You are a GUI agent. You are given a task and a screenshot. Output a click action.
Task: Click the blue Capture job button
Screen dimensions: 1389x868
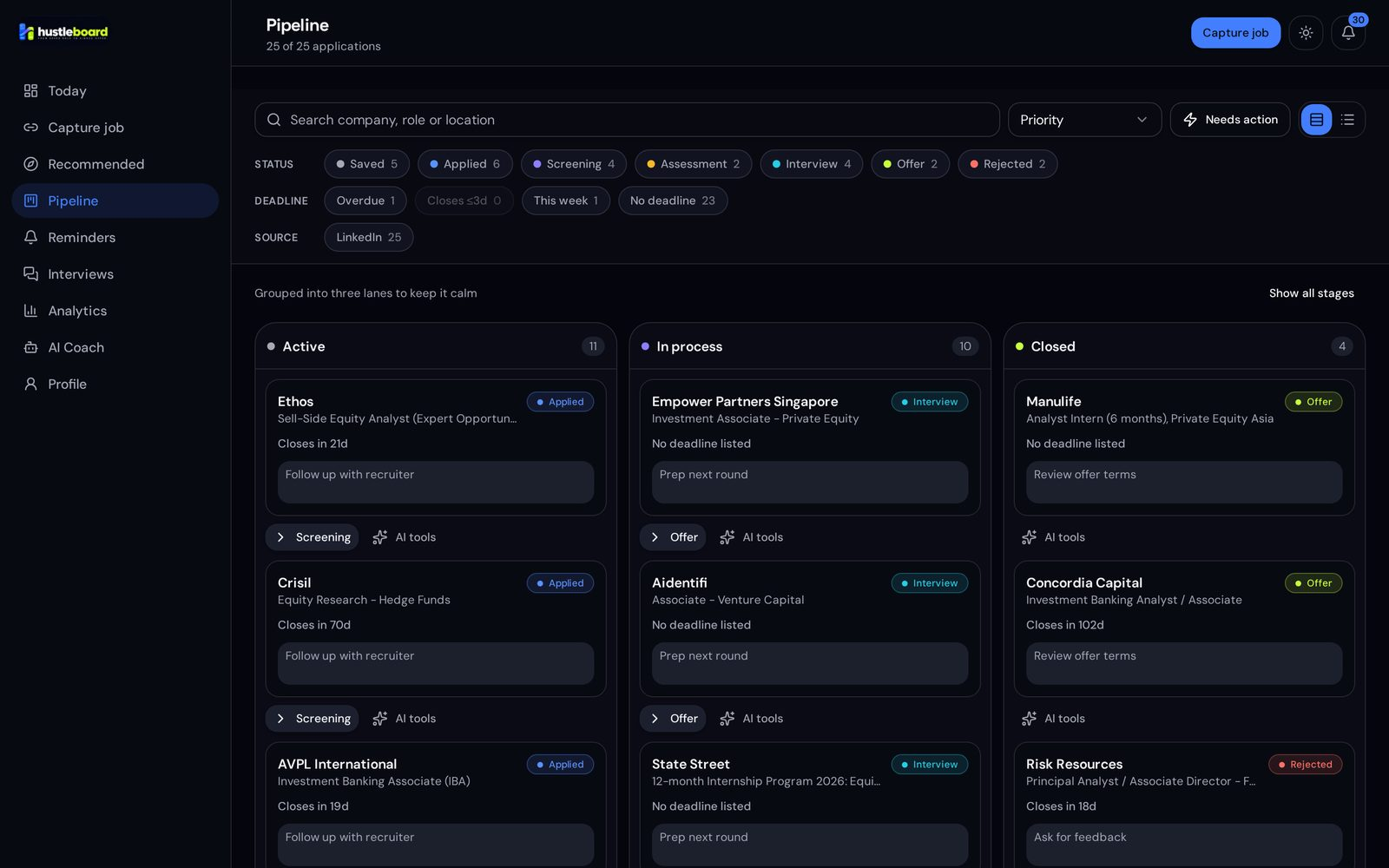click(1235, 33)
